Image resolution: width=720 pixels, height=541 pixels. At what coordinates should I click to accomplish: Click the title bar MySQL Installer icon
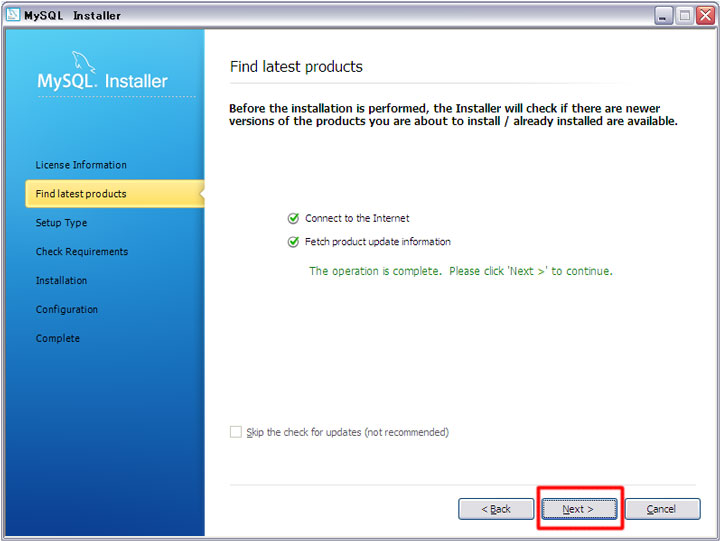(13, 15)
